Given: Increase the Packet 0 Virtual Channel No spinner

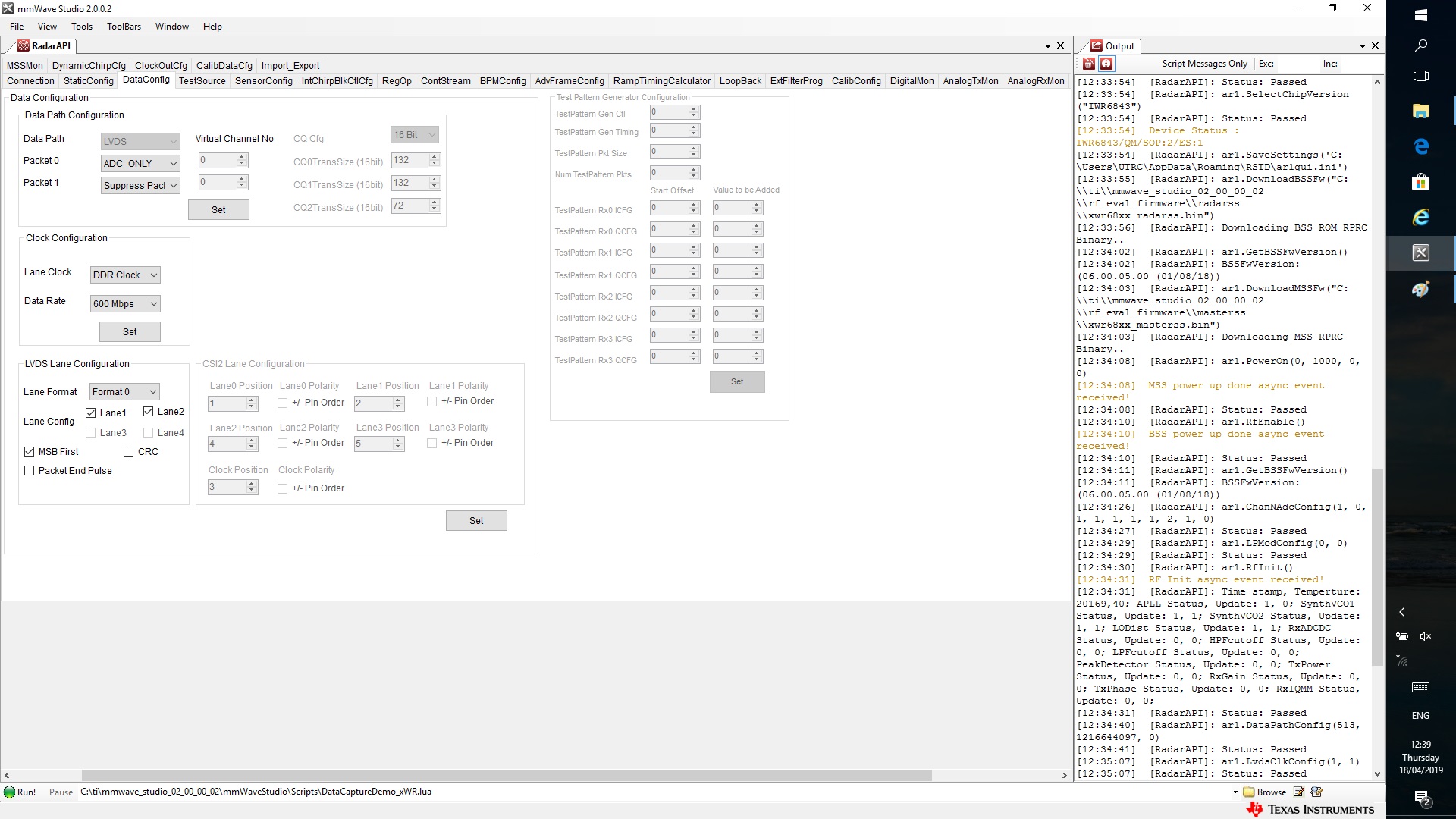Looking at the screenshot, I should tap(242, 158).
